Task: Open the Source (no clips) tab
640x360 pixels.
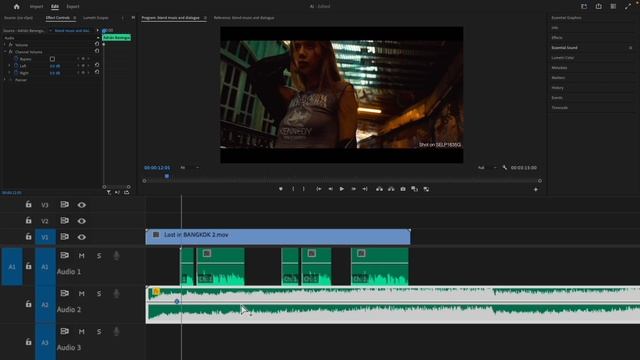Action: pos(18,18)
